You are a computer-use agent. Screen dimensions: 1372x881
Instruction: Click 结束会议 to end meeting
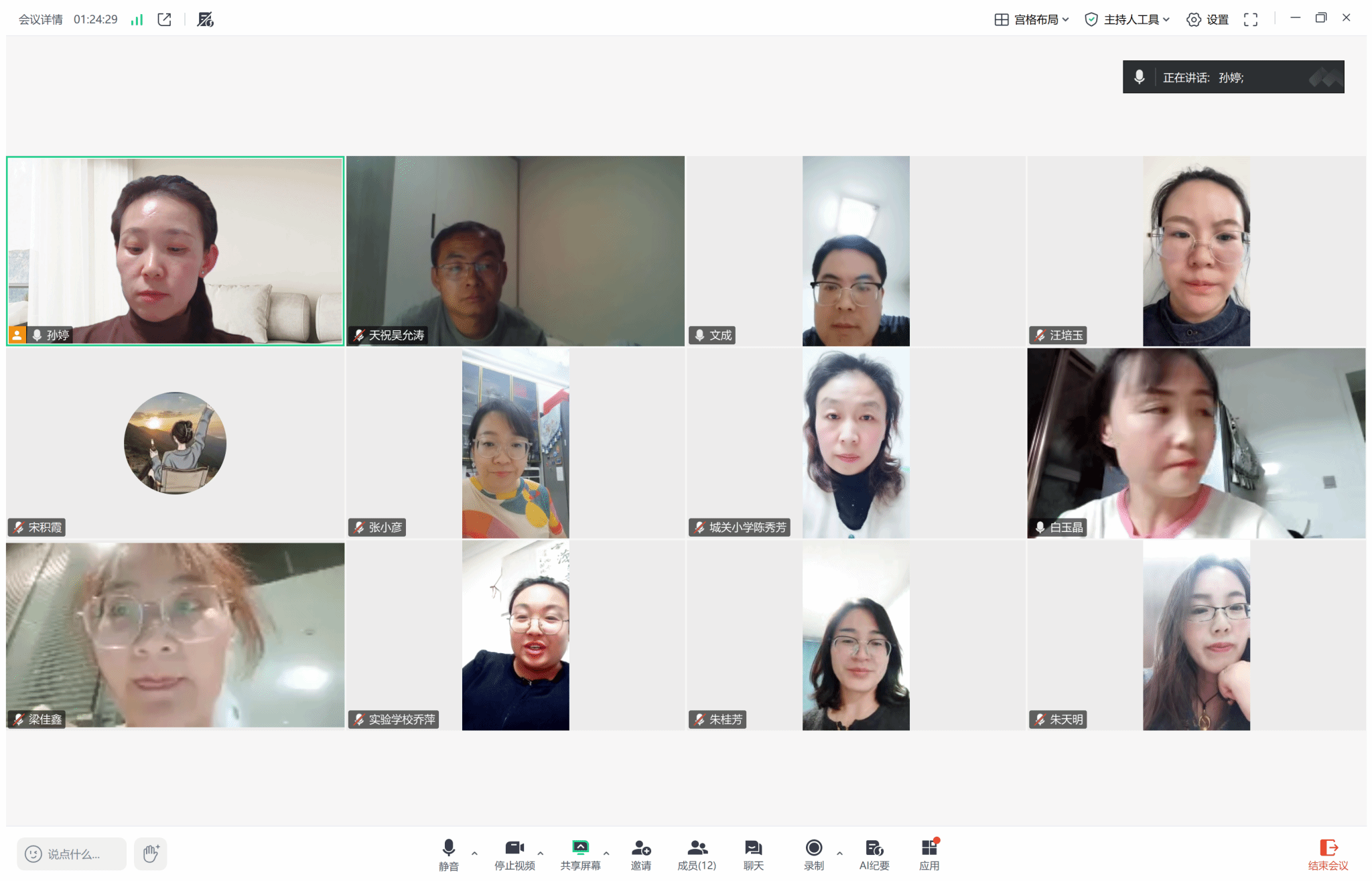[1328, 854]
